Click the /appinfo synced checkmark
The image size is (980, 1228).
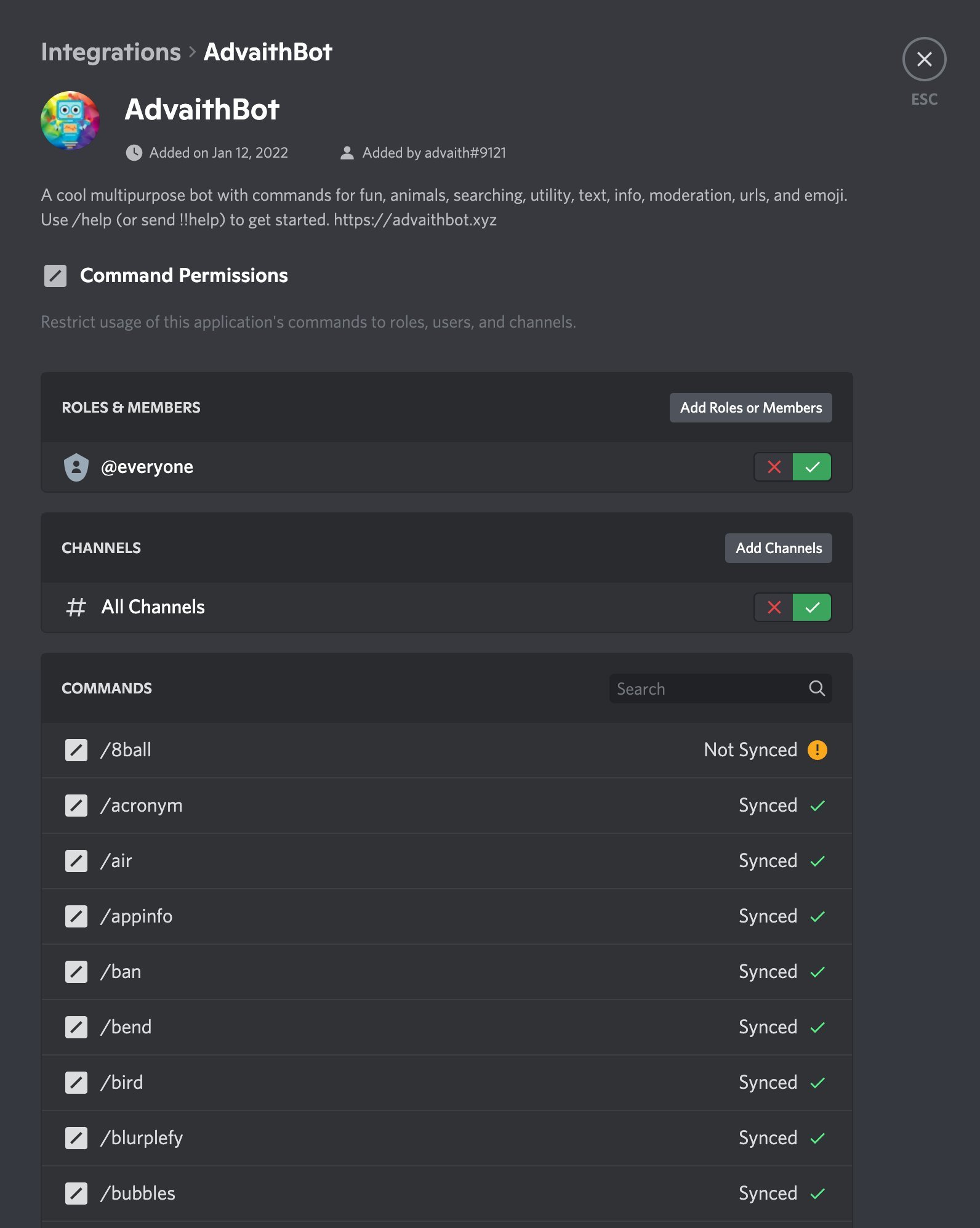pos(817,916)
